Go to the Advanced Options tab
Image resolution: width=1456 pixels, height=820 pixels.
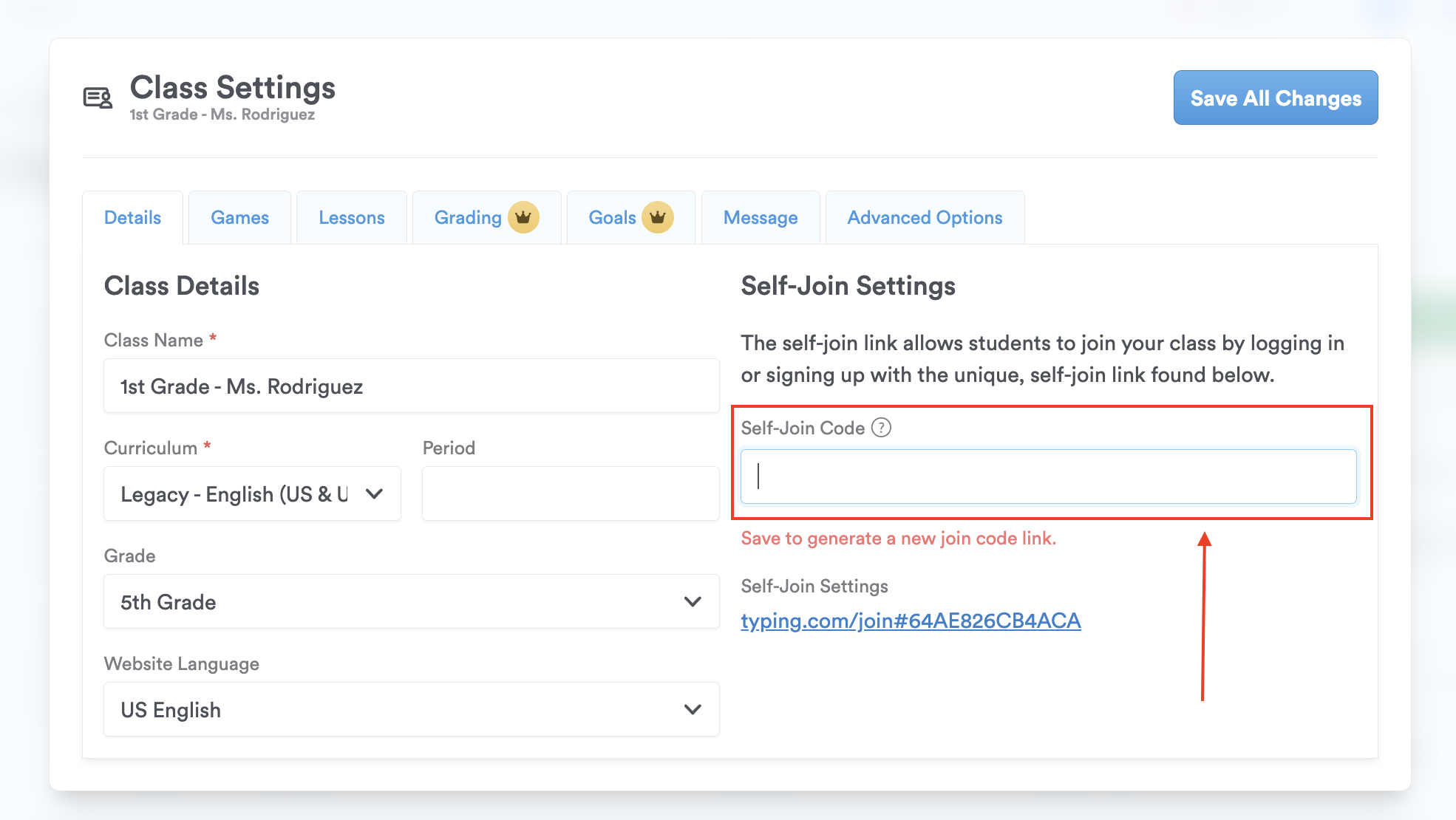925,218
